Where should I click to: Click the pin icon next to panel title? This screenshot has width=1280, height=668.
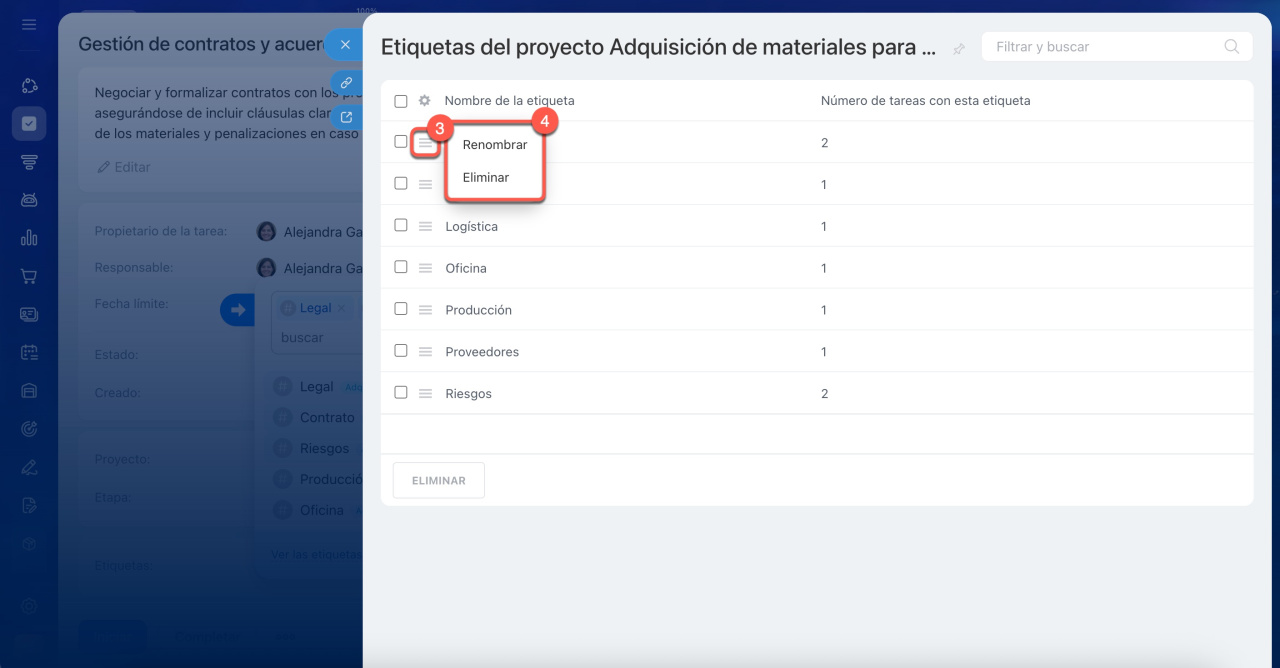[959, 49]
